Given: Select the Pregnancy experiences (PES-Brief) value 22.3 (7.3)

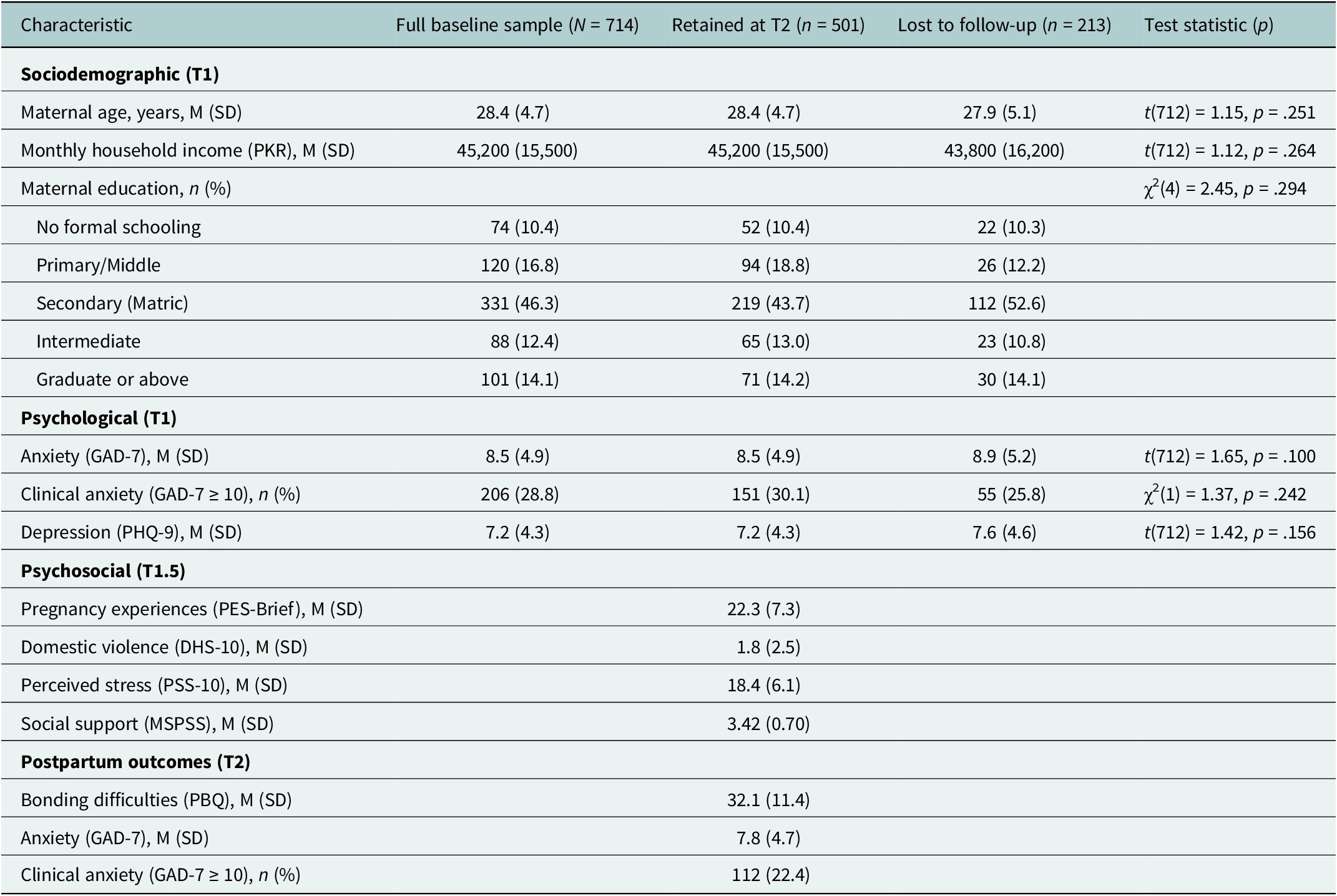Looking at the screenshot, I should 763,609.
